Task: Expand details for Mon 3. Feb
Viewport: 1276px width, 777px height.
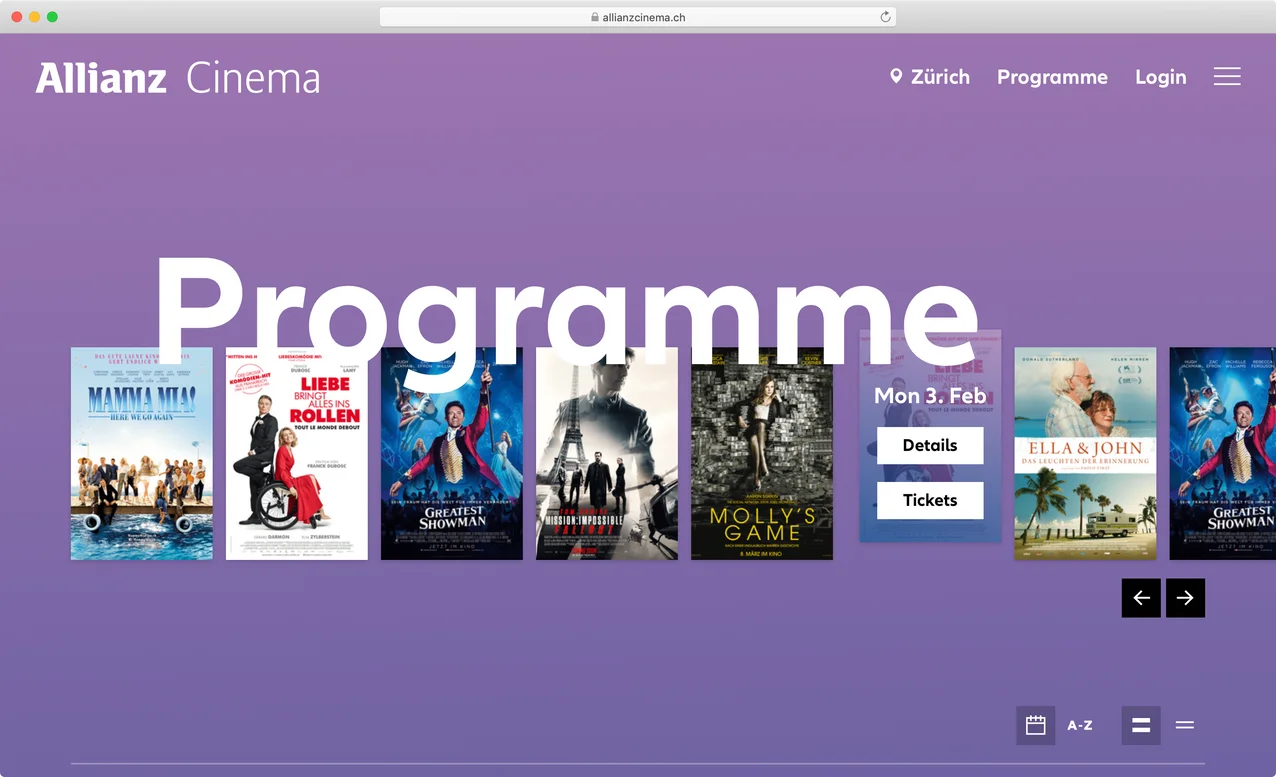Action: click(x=930, y=445)
